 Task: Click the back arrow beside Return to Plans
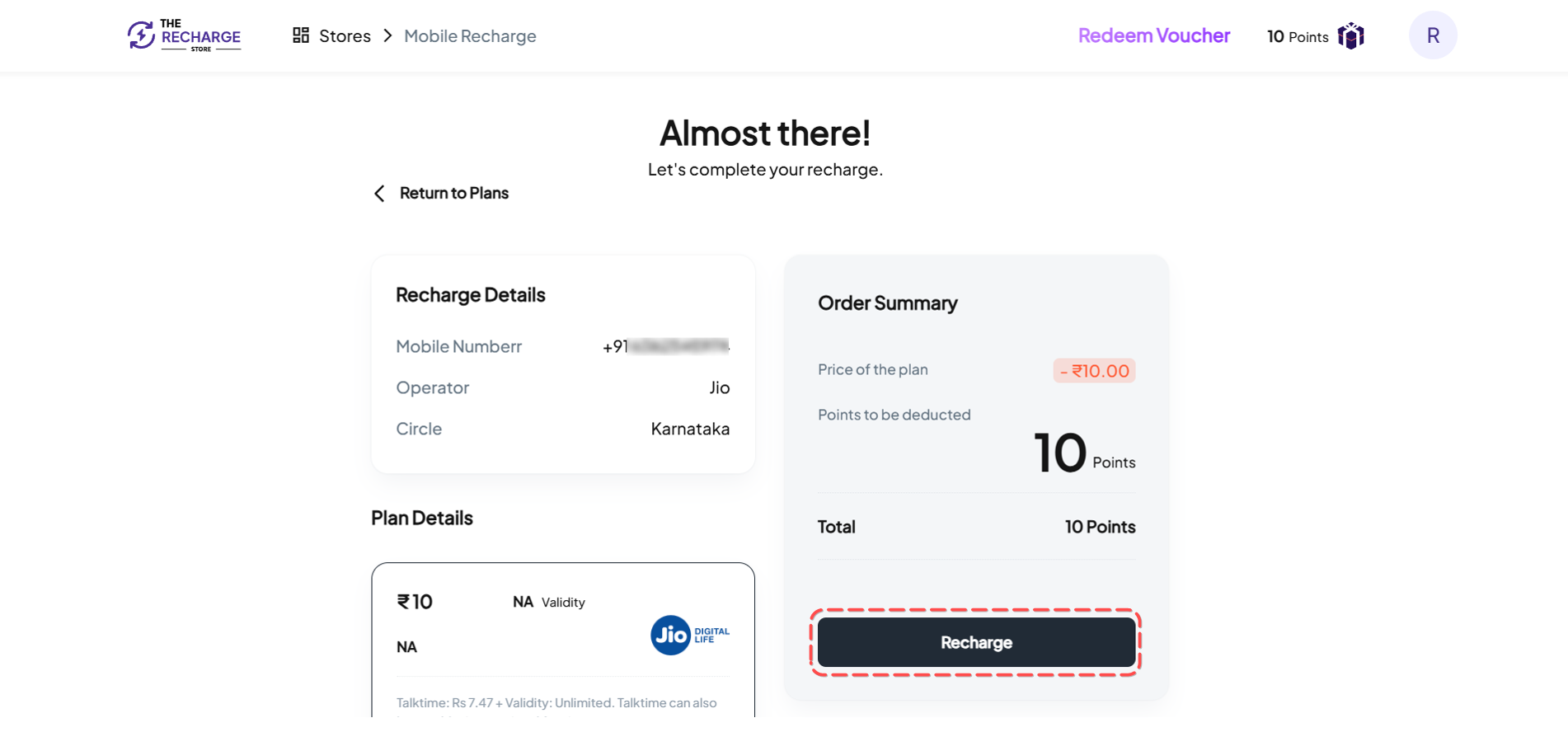(x=379, y=194)
